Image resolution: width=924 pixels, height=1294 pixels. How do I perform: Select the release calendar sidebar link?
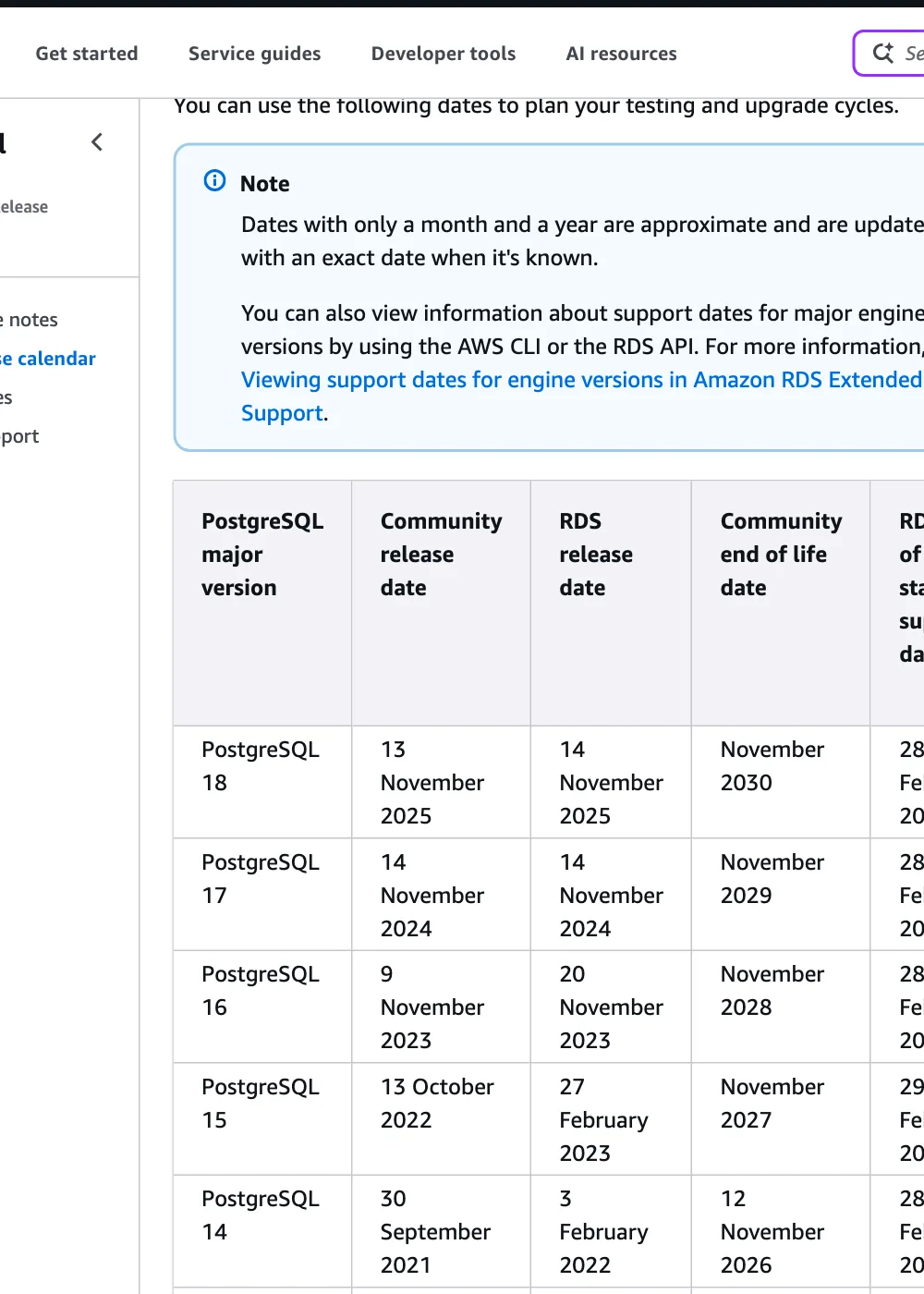pos(48,359)
